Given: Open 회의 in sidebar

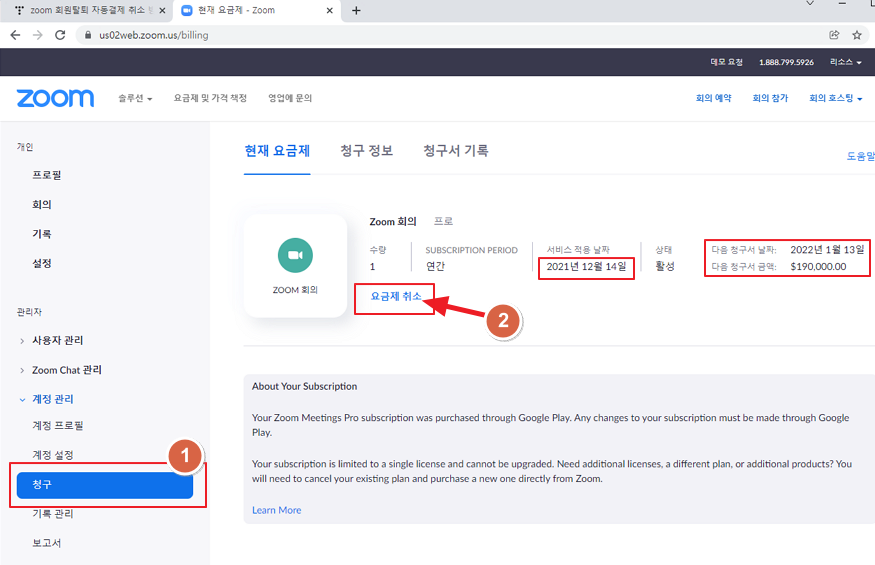Looking at the screenshot, I should coord(42,205).
